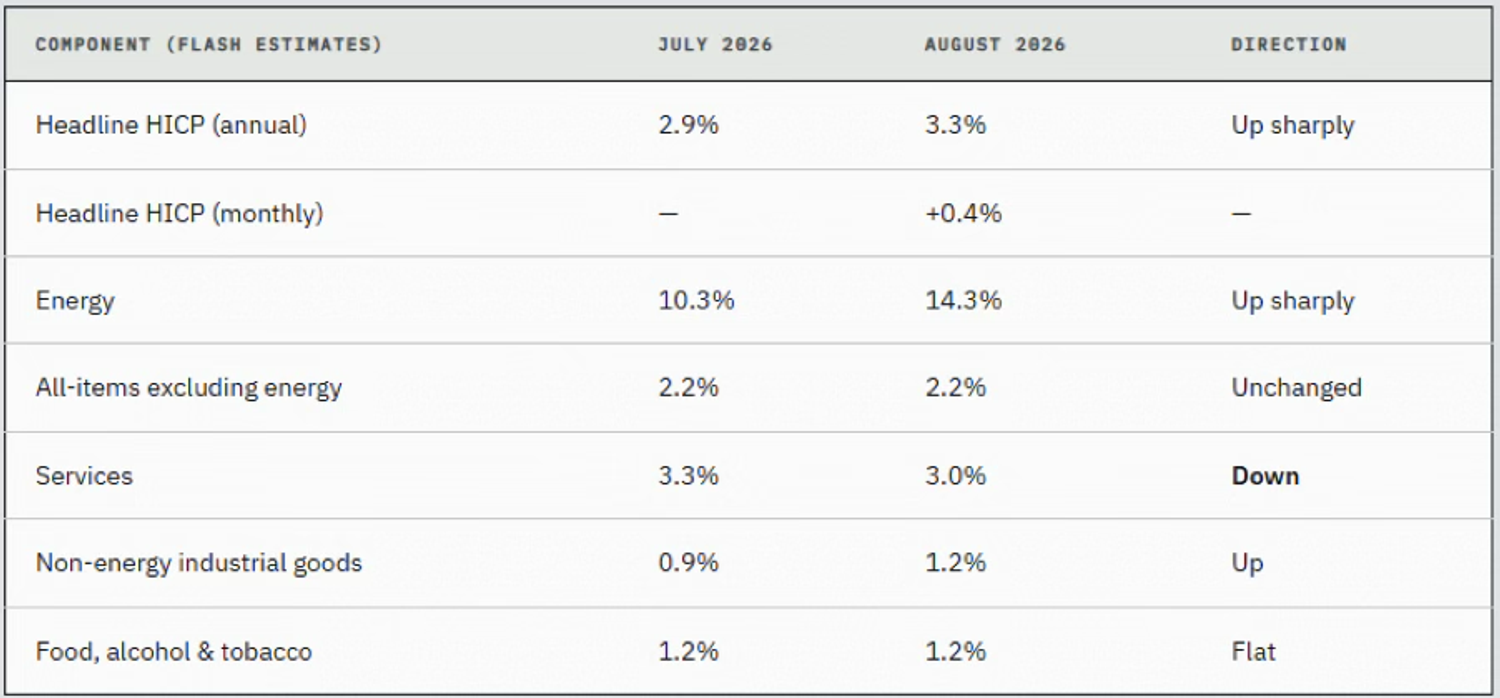Click the Unchanged direction cell

[x=1296, y=388]
